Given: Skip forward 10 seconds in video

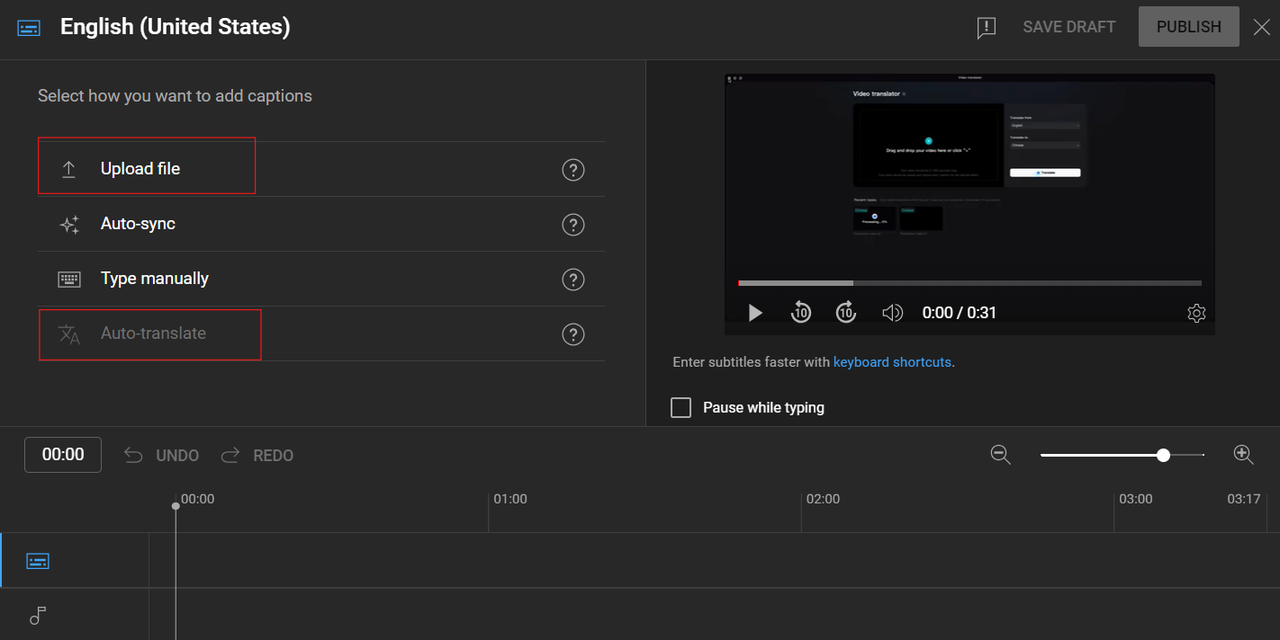Looking at the screenshot, I should coord(846,313).
